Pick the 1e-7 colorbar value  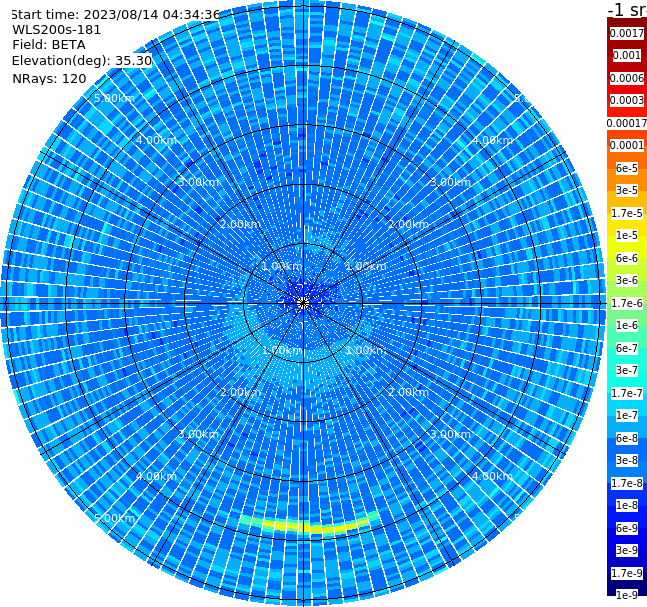[x=627, y=415]
